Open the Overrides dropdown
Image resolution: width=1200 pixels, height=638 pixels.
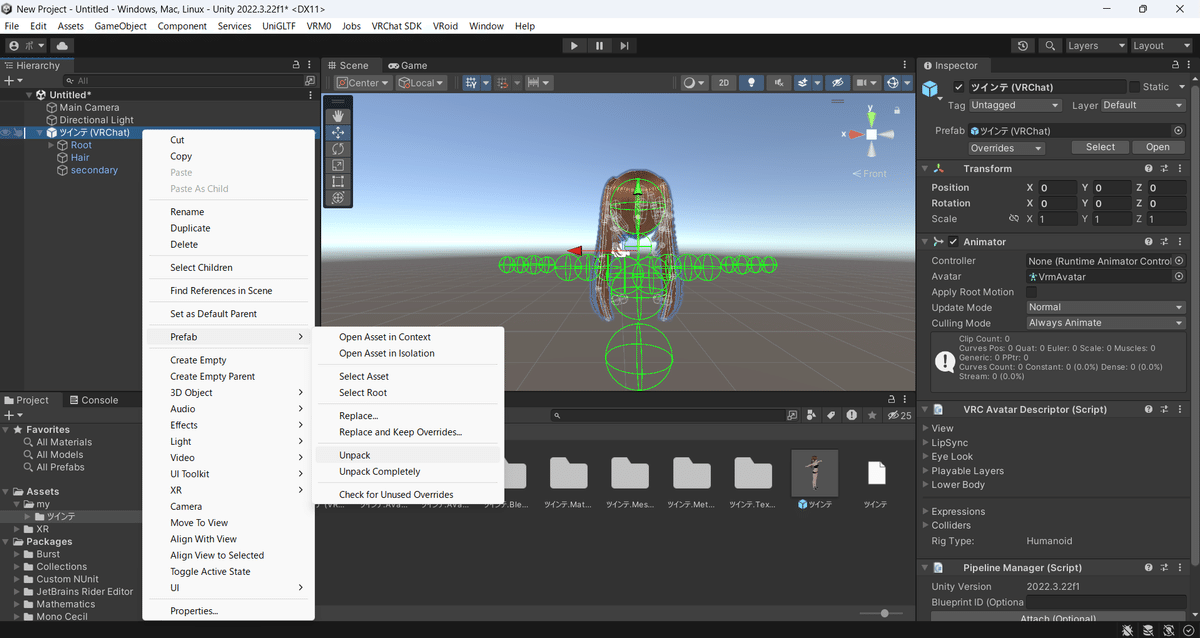pos(1007,148)
